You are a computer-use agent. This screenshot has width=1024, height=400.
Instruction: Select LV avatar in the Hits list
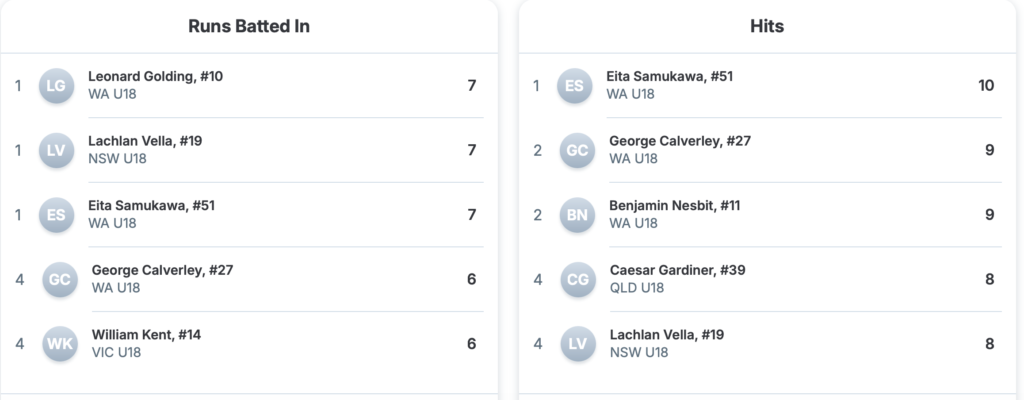pos(578,344)
